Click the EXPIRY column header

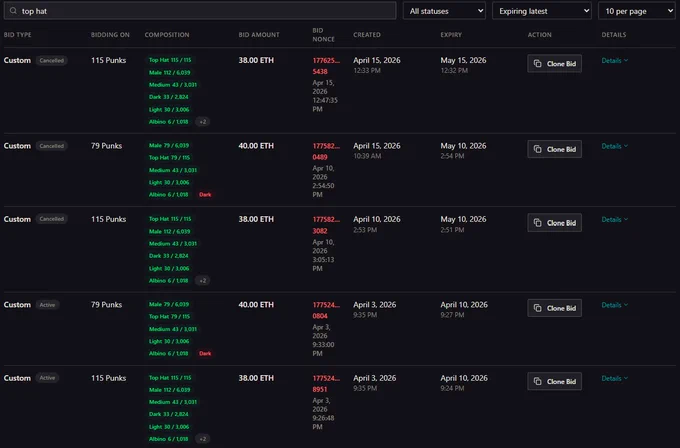[451, 35]
